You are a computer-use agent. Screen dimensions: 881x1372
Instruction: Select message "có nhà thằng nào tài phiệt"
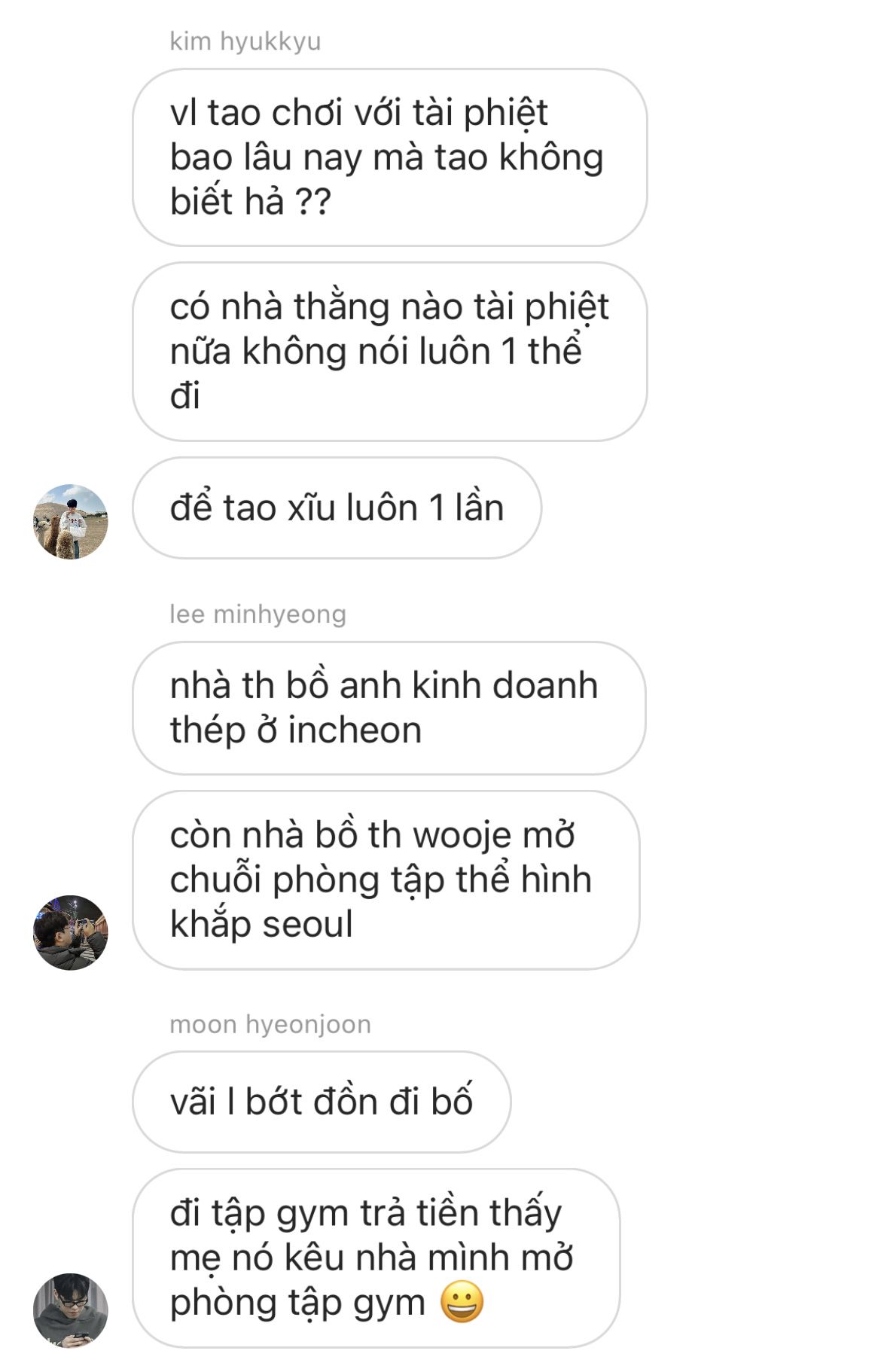pos(390,352)
